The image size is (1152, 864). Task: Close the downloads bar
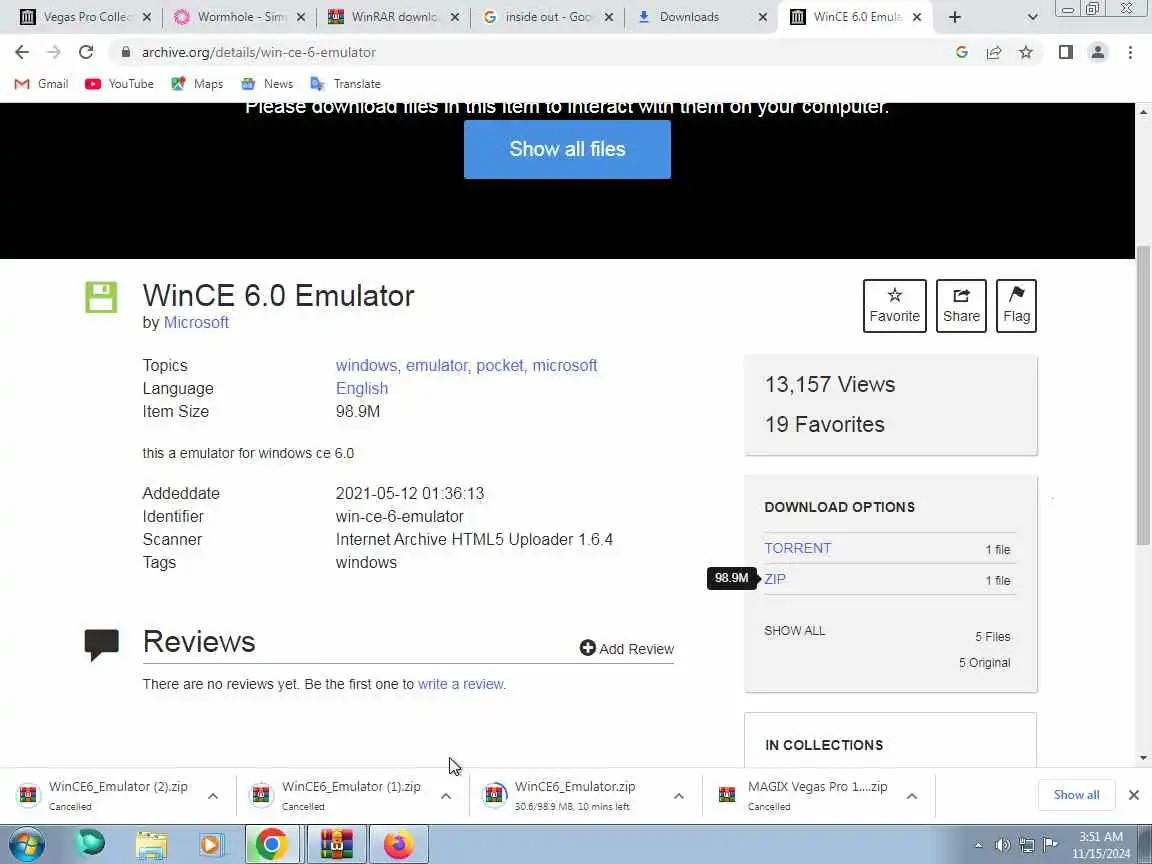tap(1134, 795)
